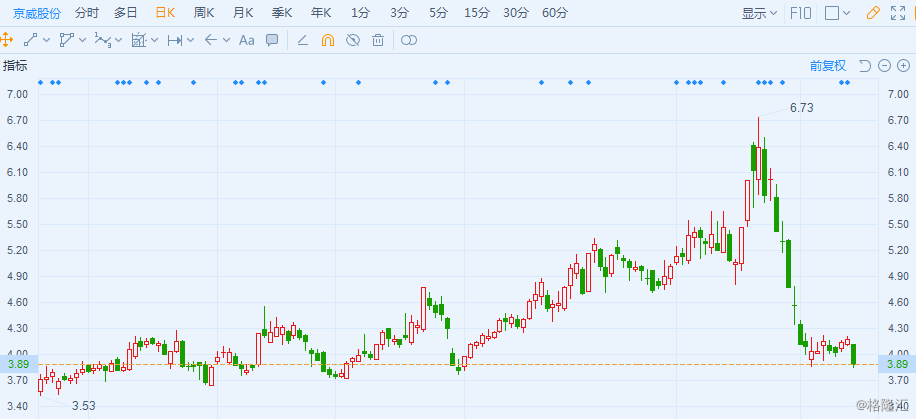
Task: Click the candlestick at the 3.53 low
Action: pyautogui.click(x=40, y=385)
